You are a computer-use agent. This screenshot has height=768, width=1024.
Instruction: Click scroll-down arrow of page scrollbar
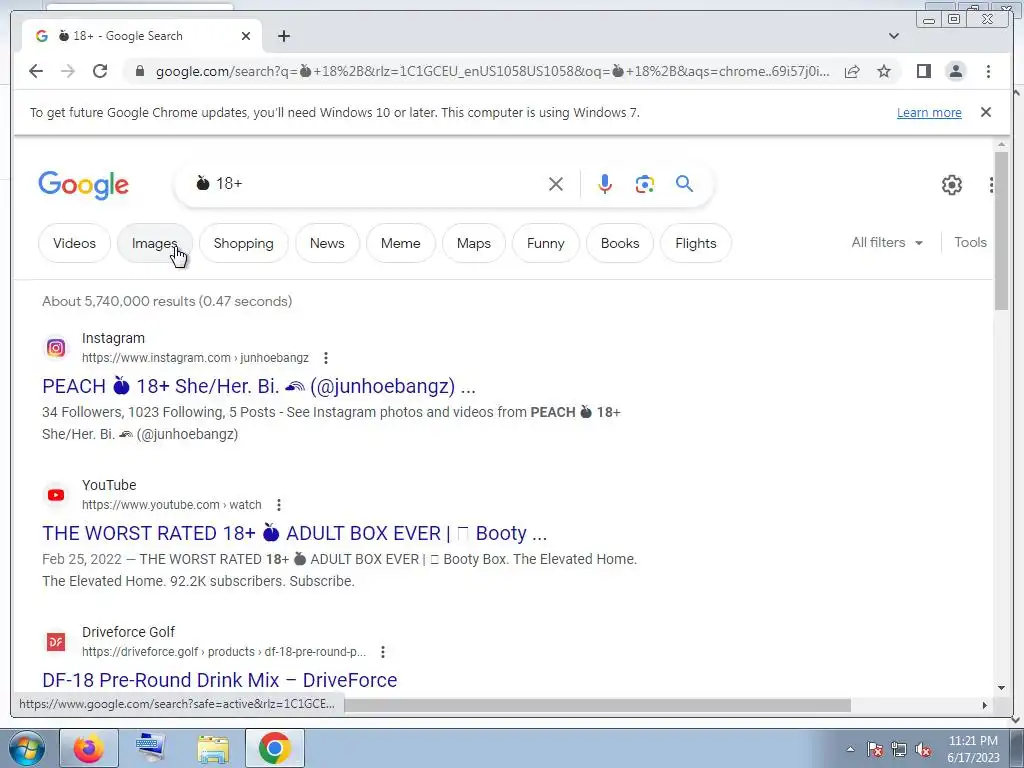point(1001,687)
